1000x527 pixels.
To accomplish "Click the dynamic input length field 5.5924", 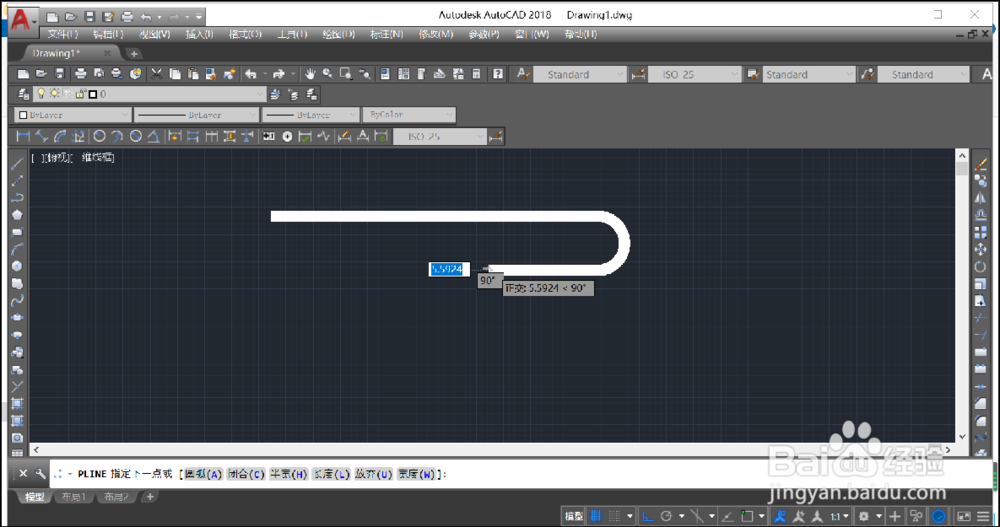I will click(449, 269).
